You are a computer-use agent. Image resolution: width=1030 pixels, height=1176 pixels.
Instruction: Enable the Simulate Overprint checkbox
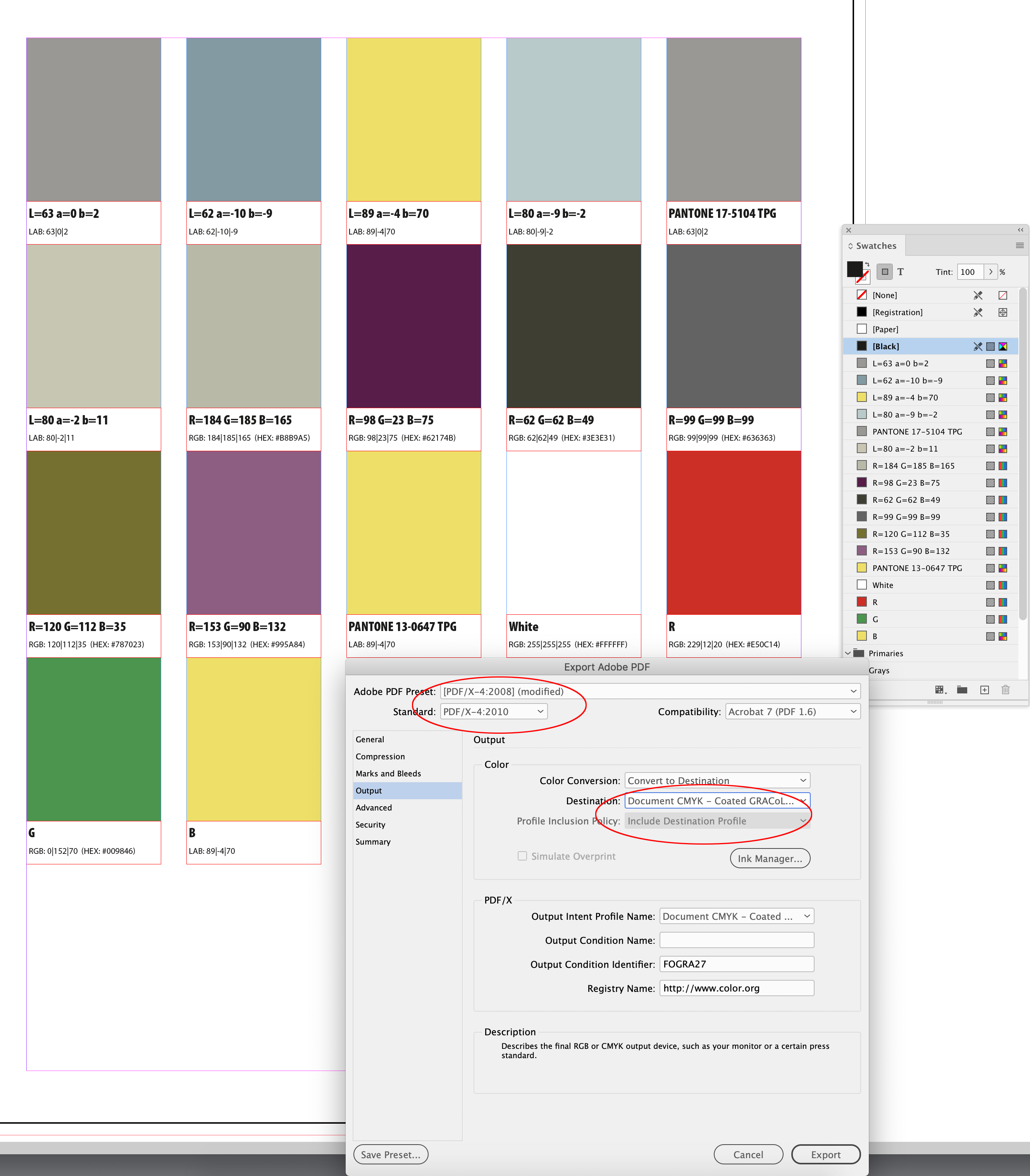(522, 856)
